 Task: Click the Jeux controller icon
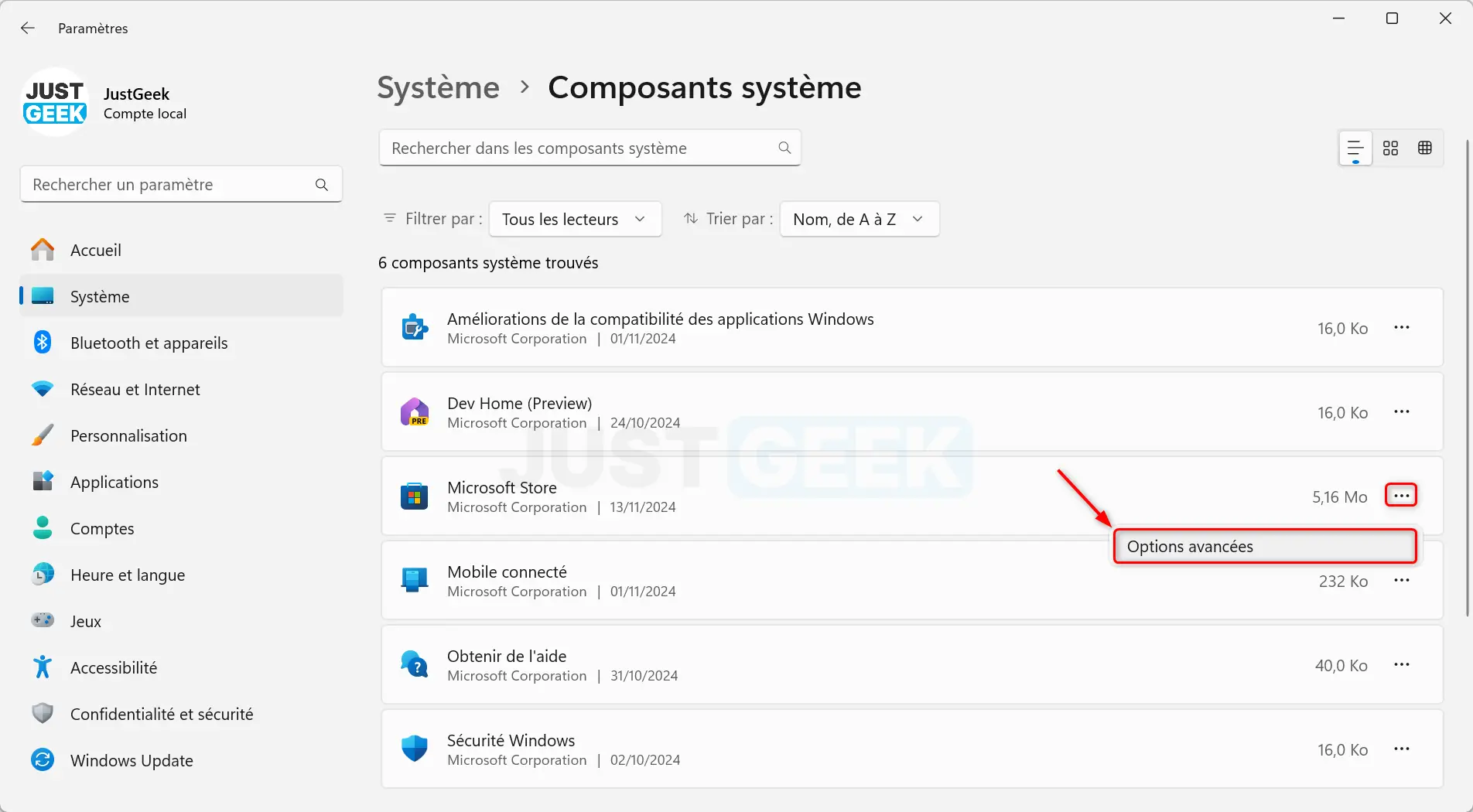(x=43, y=620)
